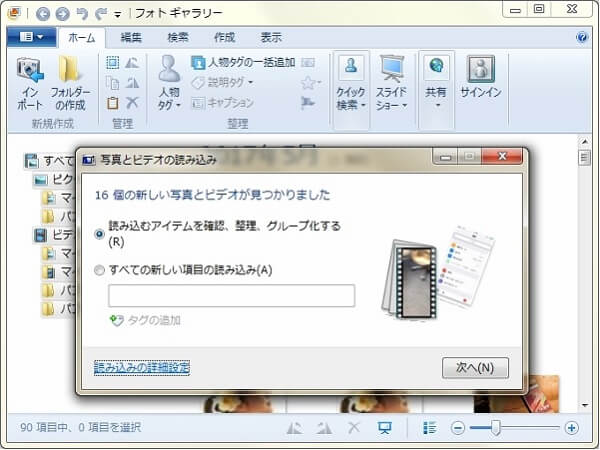Click the Sign in (サインイン) icon
The height and width of the screenshot is (450, 600).
tap(481, 69)
